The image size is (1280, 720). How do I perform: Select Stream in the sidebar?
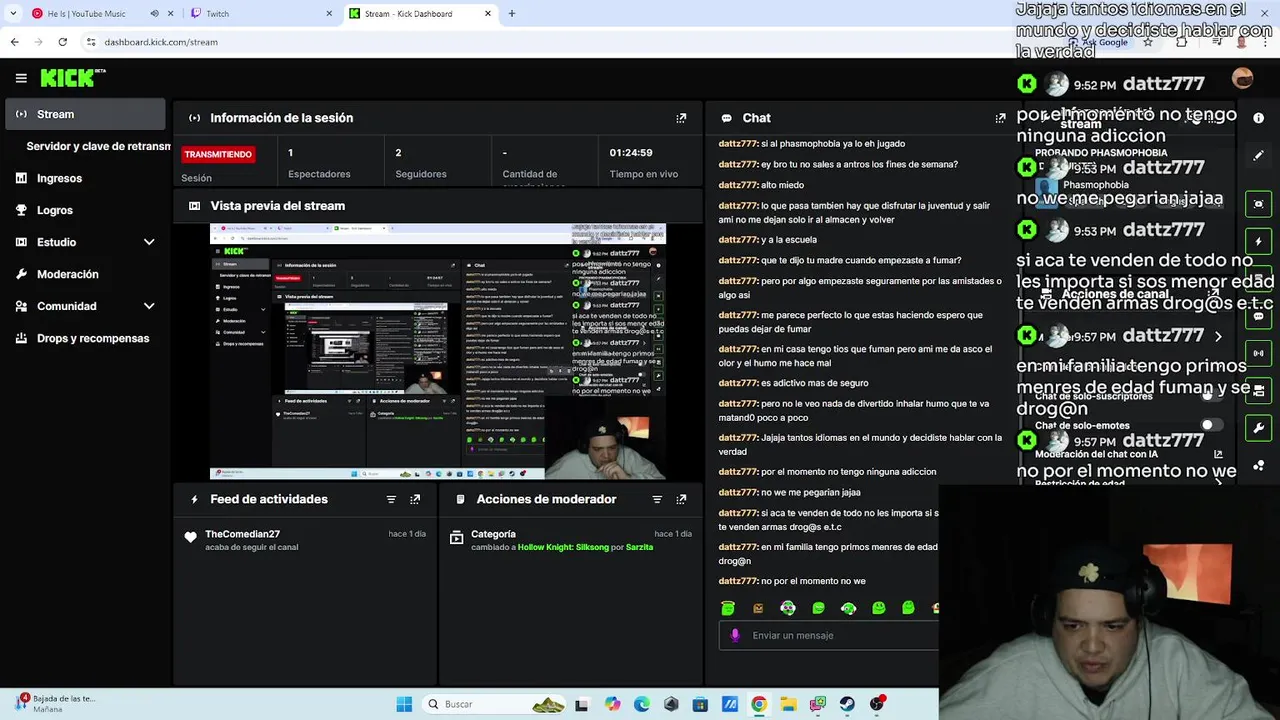pyautogui.click(x=85, y=114)
